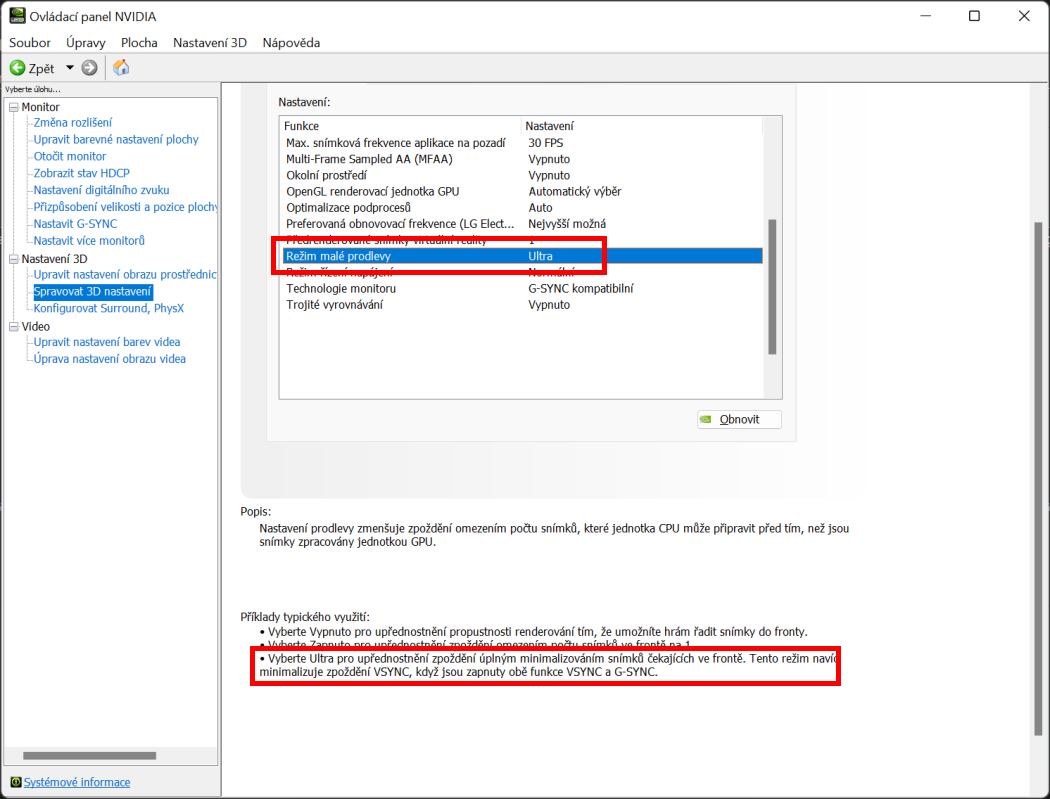This screenshot has height=799, width=1050.
Task: Open the Systémové informace link
Action: 77,782
